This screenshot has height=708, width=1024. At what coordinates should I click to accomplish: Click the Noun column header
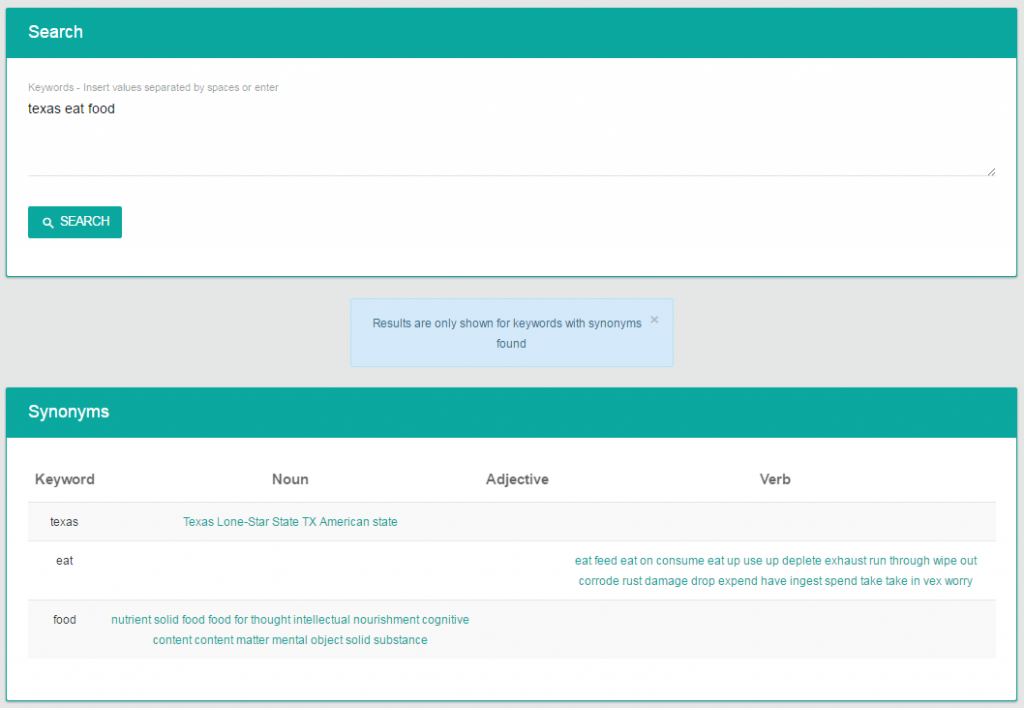pyautogui.click(x=290, y=479)
